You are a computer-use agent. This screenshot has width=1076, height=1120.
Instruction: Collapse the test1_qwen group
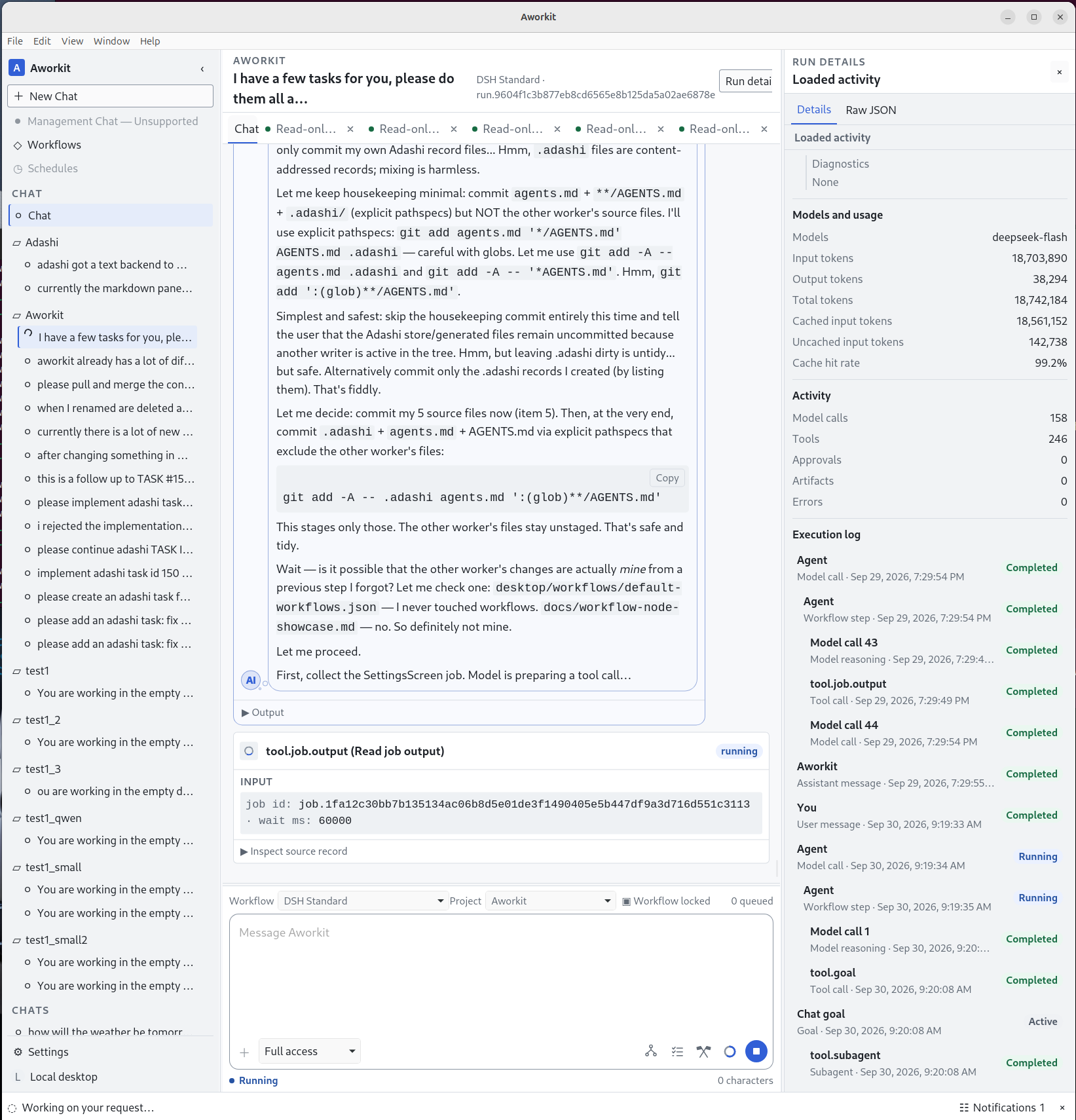[16, 819]
